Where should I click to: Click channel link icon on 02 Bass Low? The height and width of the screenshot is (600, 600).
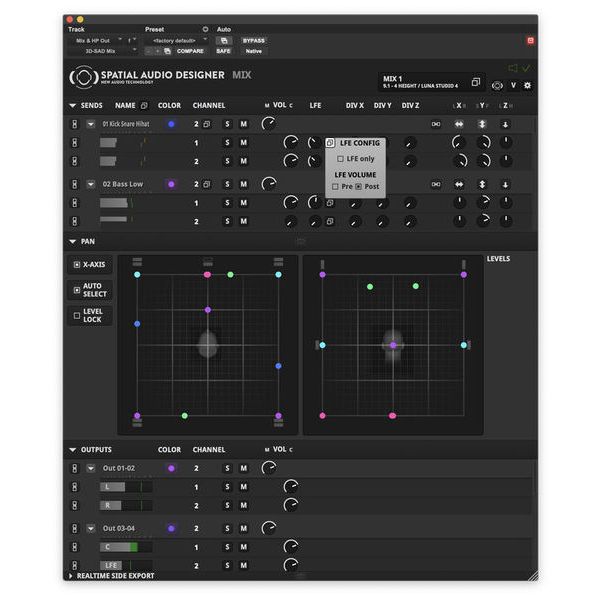tap(207, 184)
